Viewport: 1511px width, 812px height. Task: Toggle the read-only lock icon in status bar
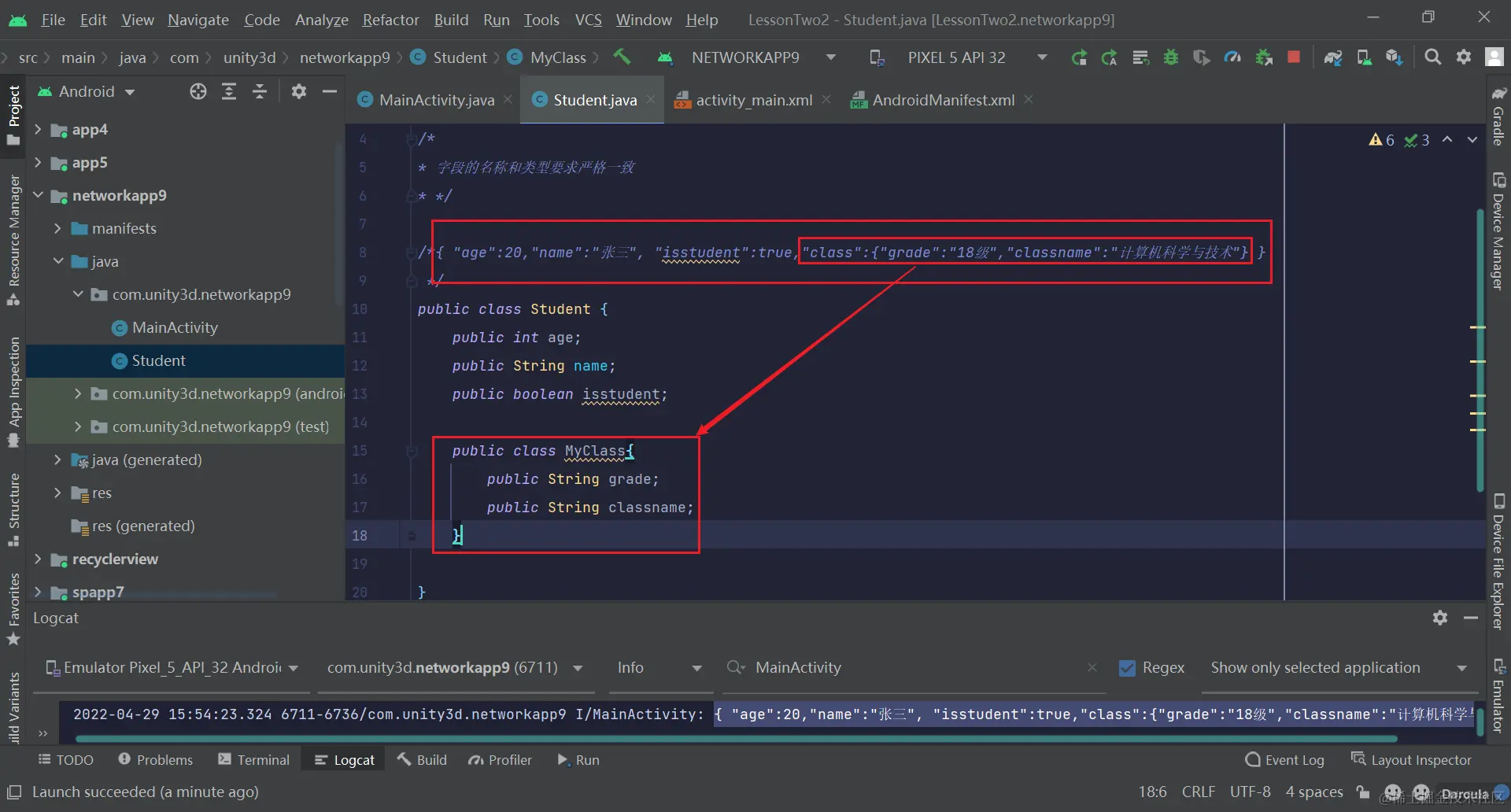[x=1363, y=792]
